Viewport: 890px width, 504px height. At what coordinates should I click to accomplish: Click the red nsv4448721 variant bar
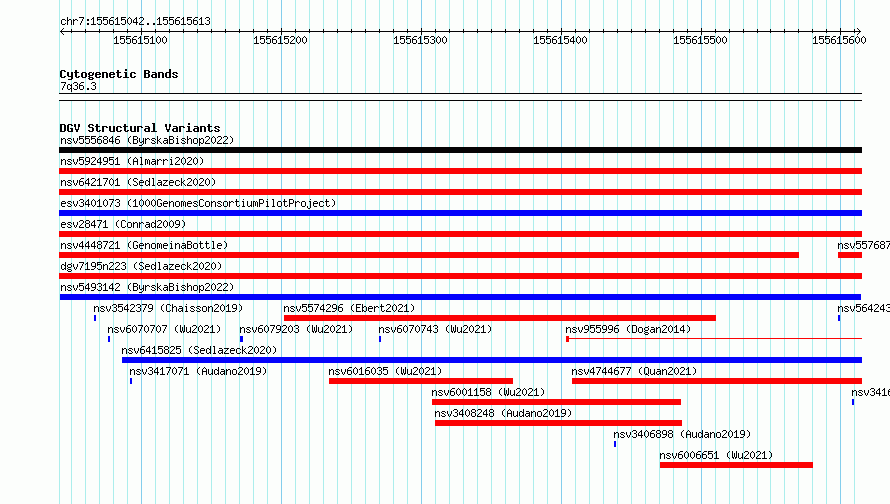(429, 255)
